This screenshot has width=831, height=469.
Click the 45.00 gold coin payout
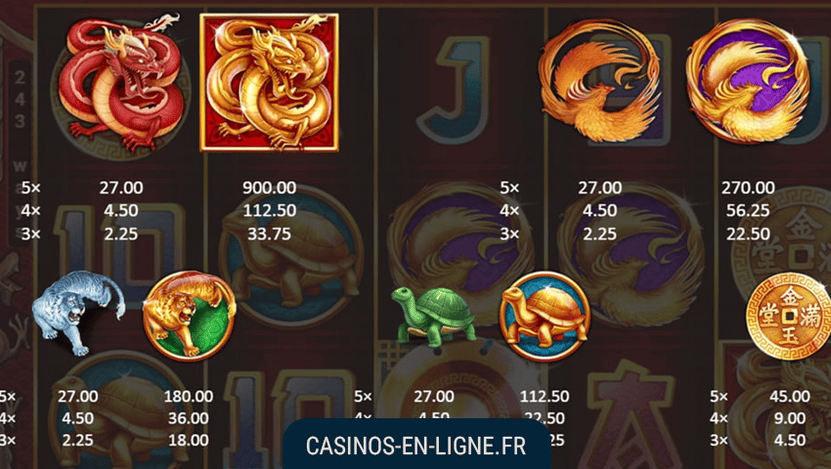[789, 396]
